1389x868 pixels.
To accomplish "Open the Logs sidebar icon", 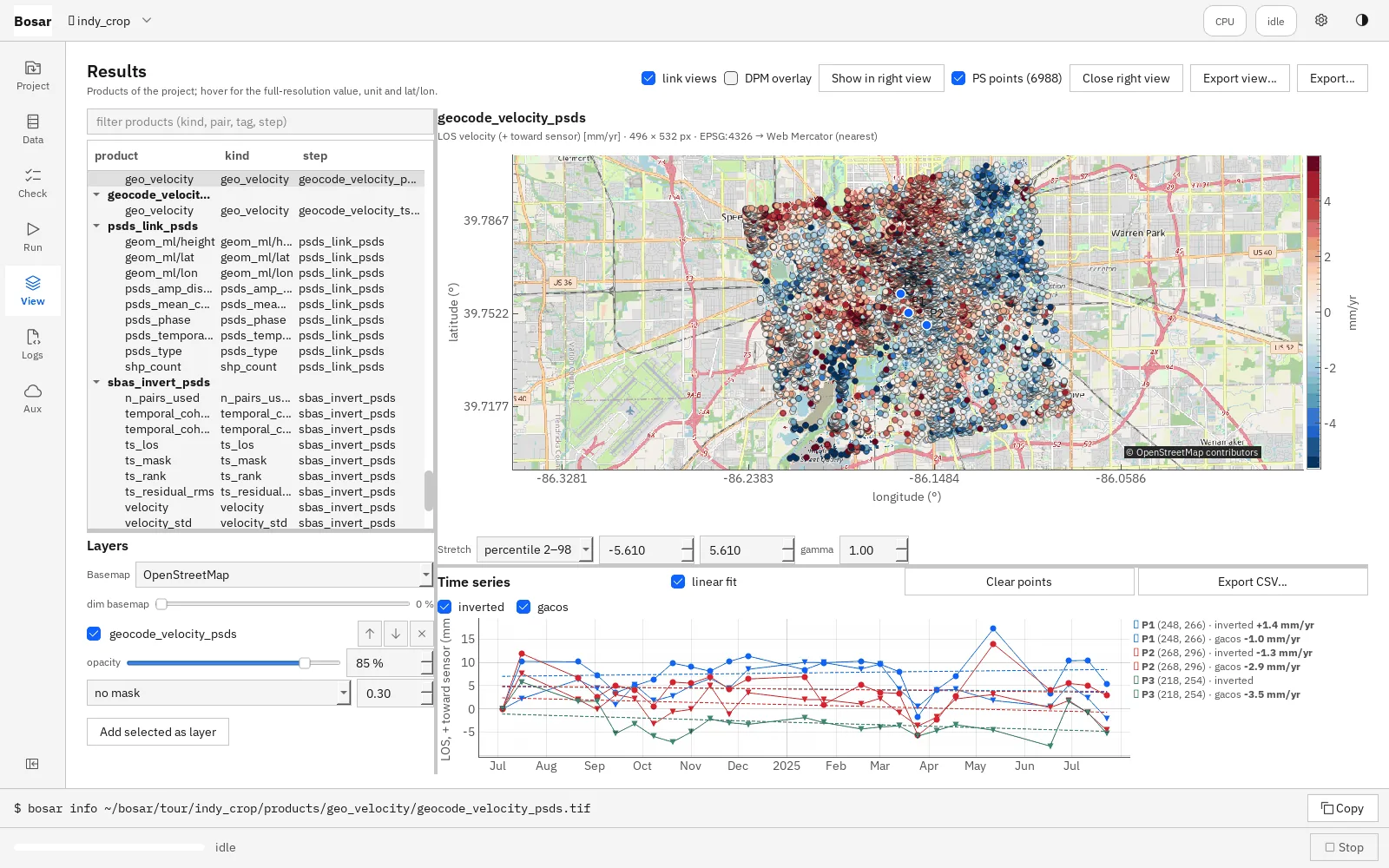I will coord(33,344).
